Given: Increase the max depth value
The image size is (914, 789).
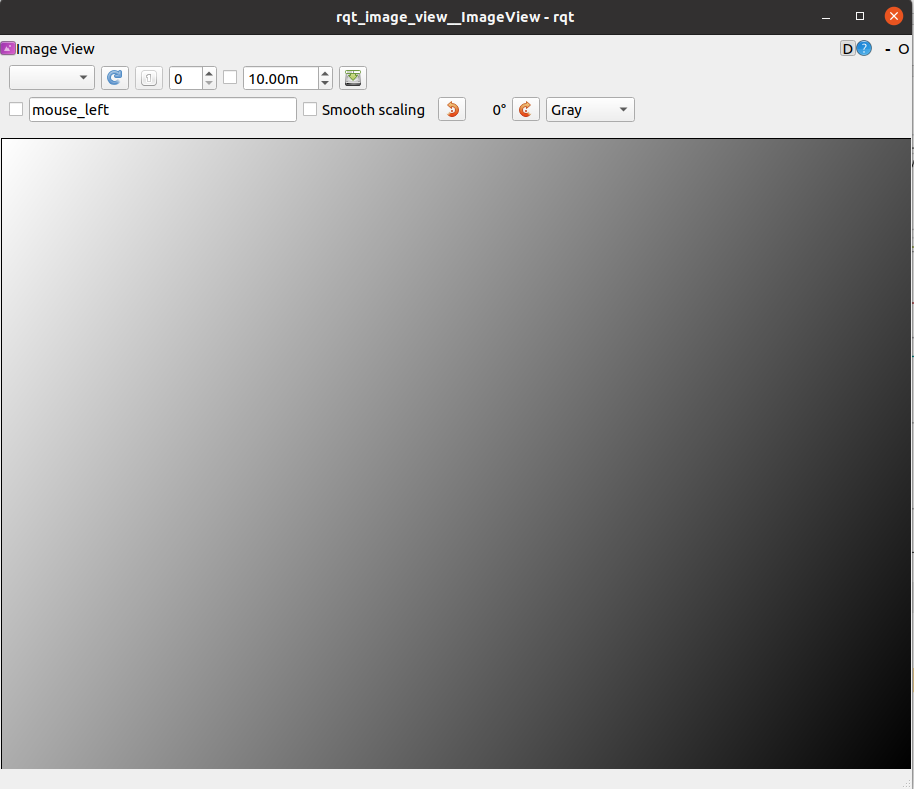Looking at the screenshot, I should [x=325, y=73].
